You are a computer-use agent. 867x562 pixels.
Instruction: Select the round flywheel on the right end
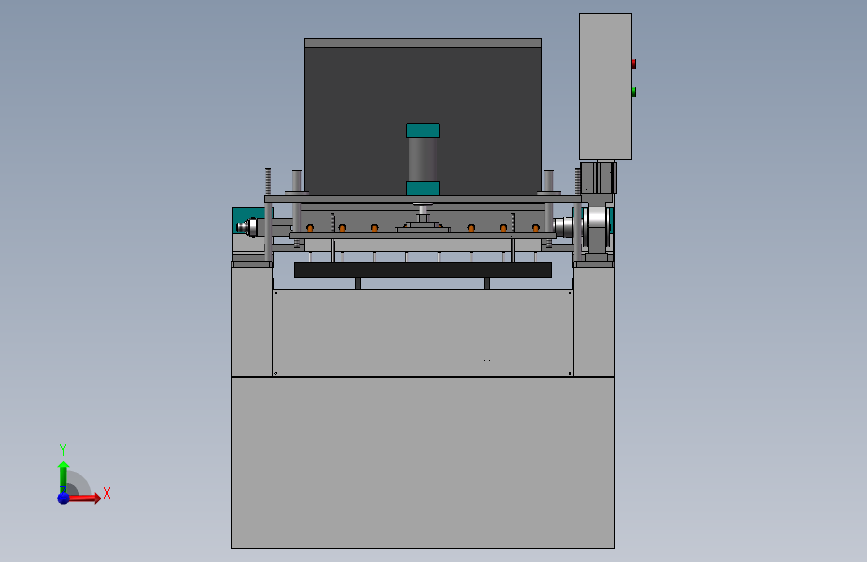(x=597, y=227)
